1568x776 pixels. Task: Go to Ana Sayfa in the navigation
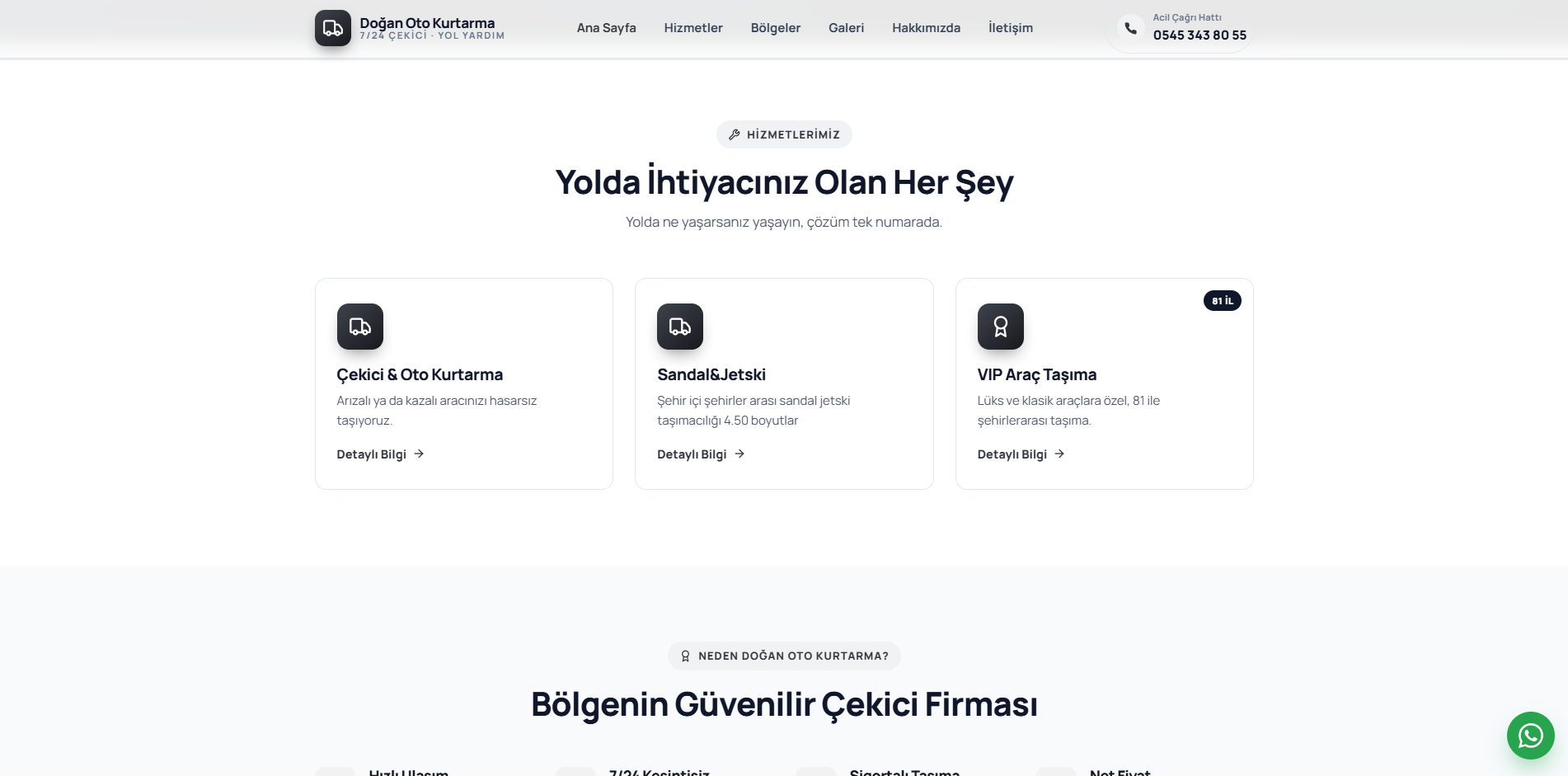pos(607,28)
